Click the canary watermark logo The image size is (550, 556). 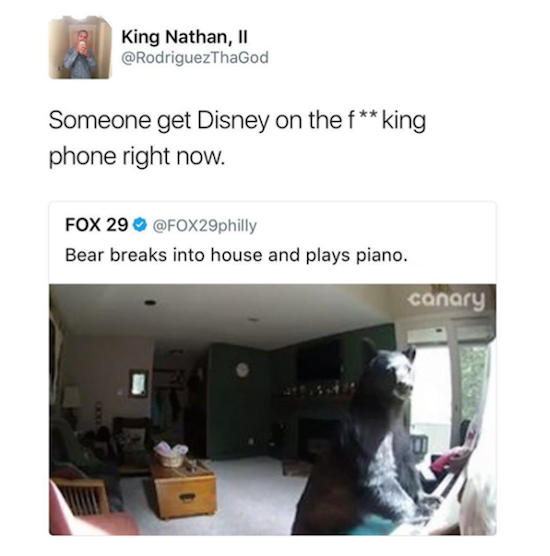(446, 300)
